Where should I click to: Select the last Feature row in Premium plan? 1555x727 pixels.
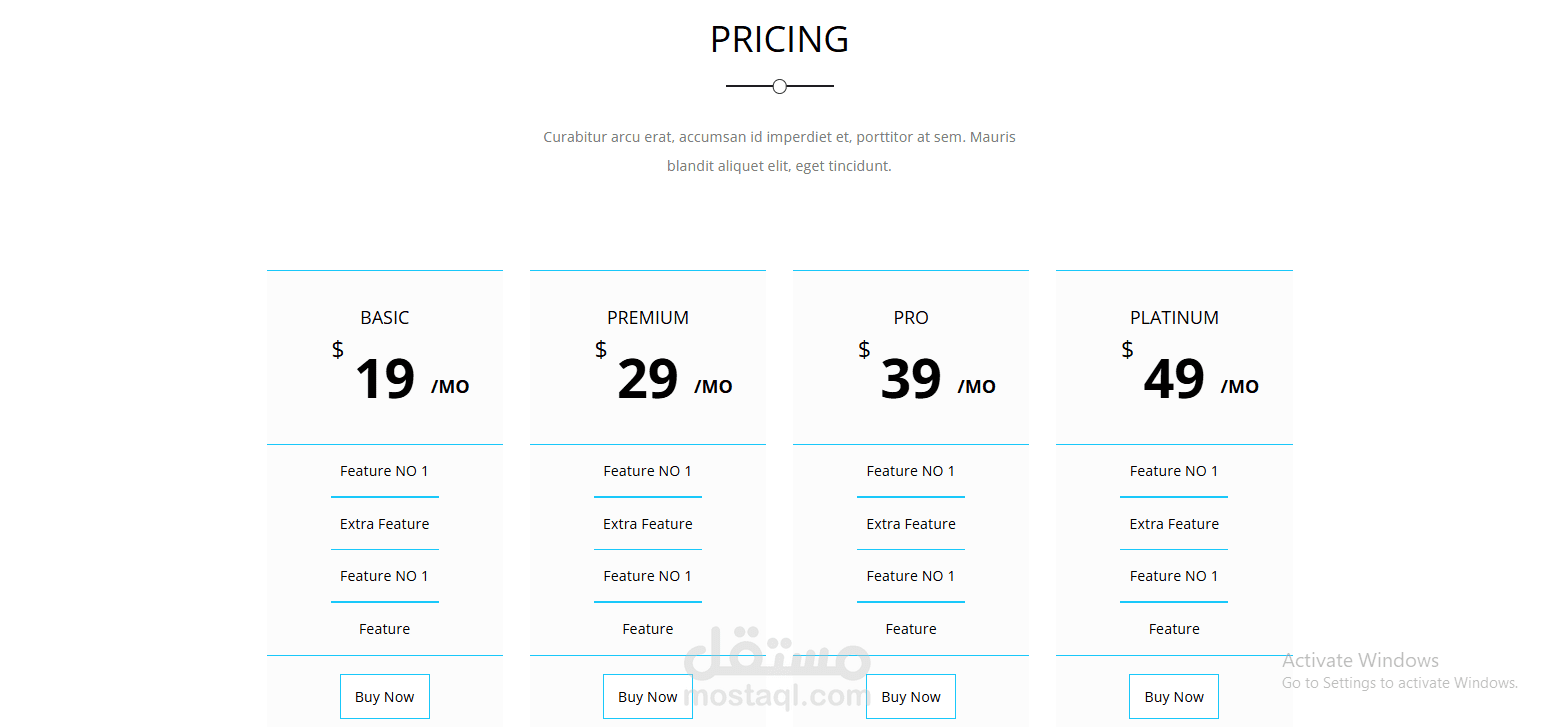click(648, 629)
